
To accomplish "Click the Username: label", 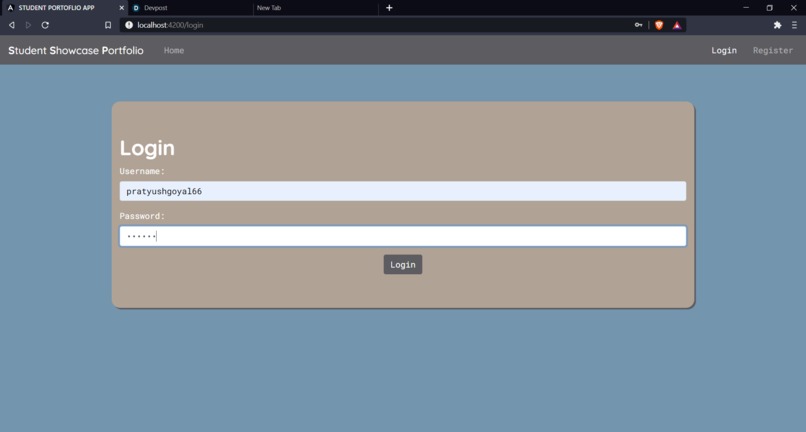I will 142,171.
